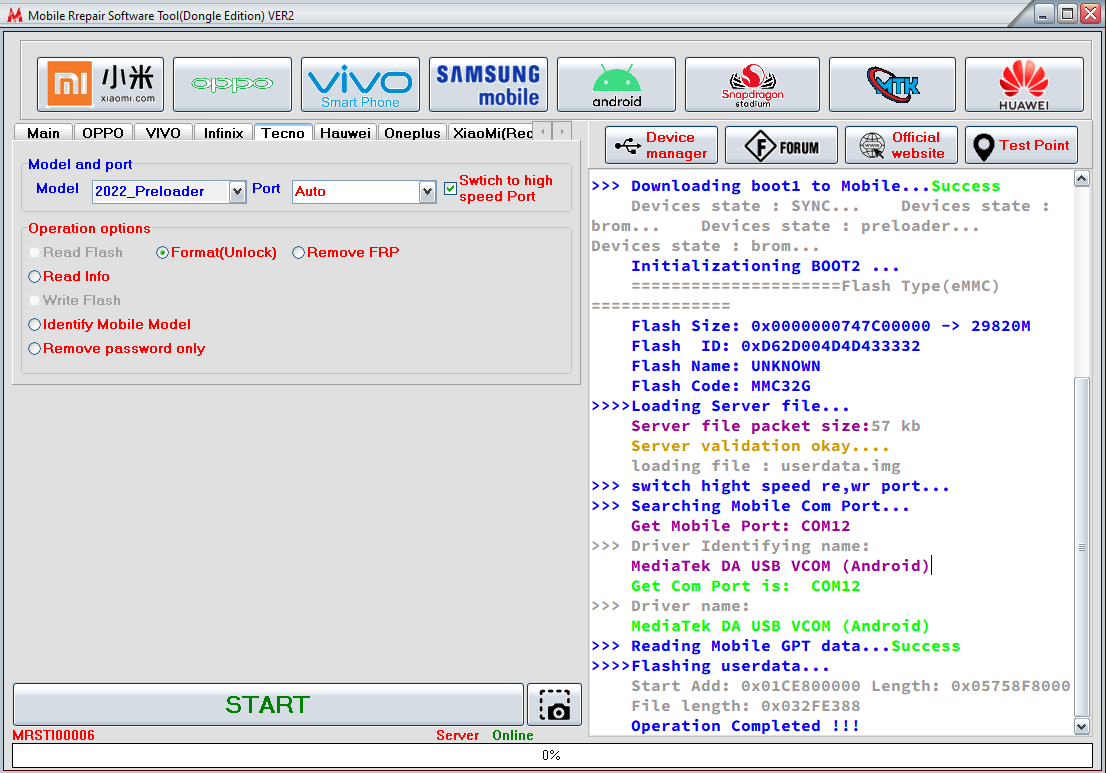Click the Server Online status text
Viewport: 1106px width, 773px height.
pyautogui.click(x=485, y=735)
